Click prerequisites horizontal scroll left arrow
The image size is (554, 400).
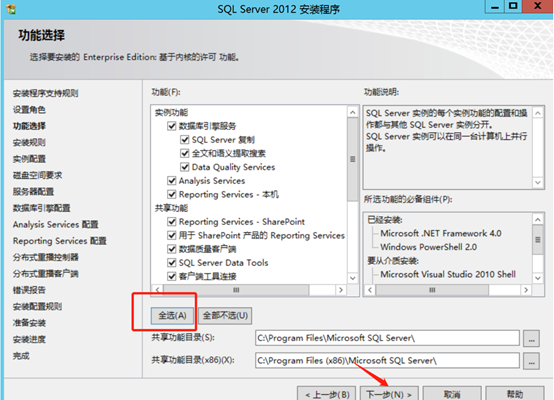370,290
